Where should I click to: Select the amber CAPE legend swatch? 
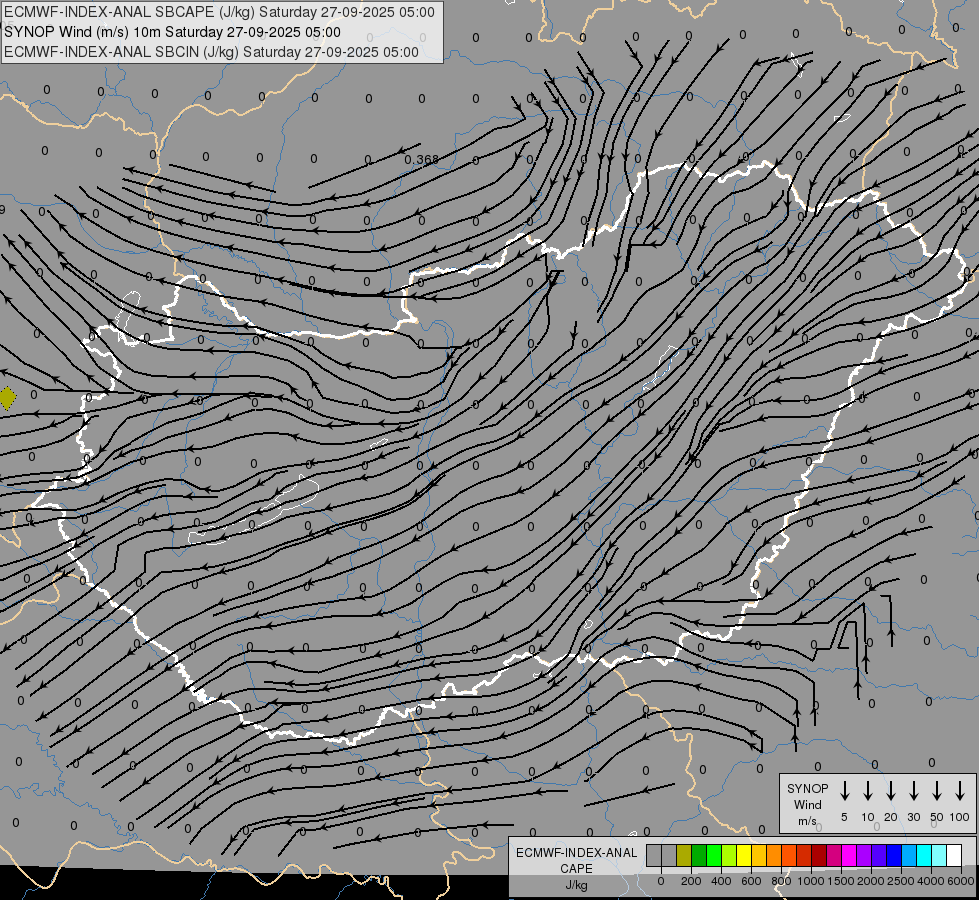tap(759, 856)
